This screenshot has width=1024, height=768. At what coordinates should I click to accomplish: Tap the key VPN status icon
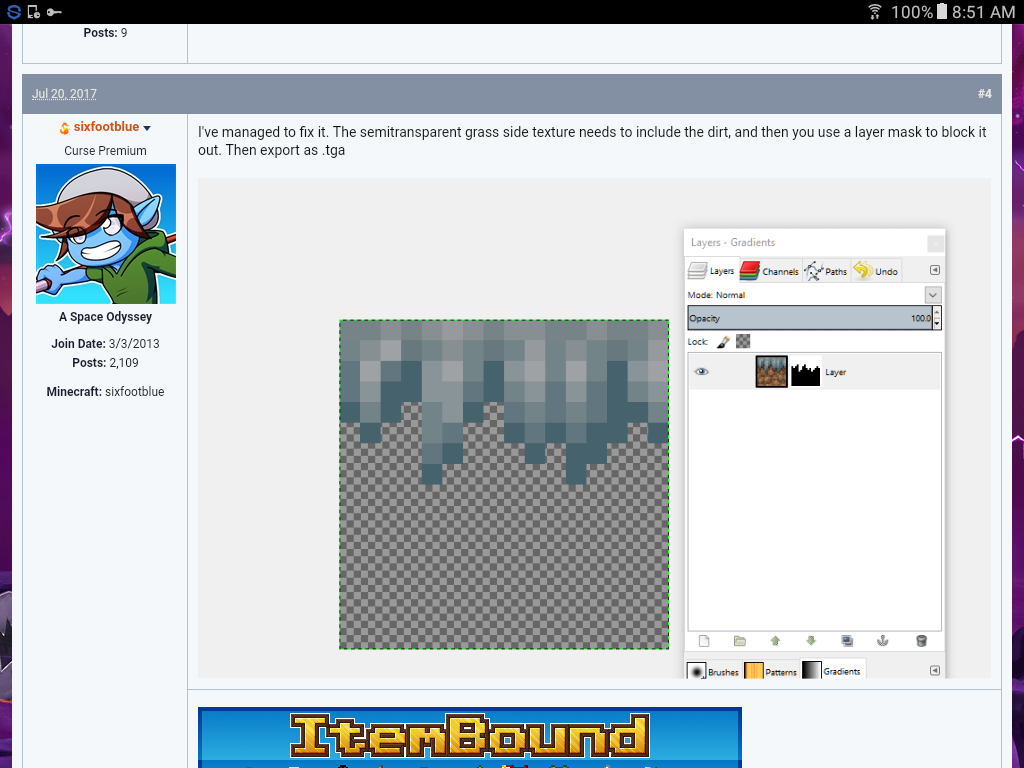[x=54, y=12]
